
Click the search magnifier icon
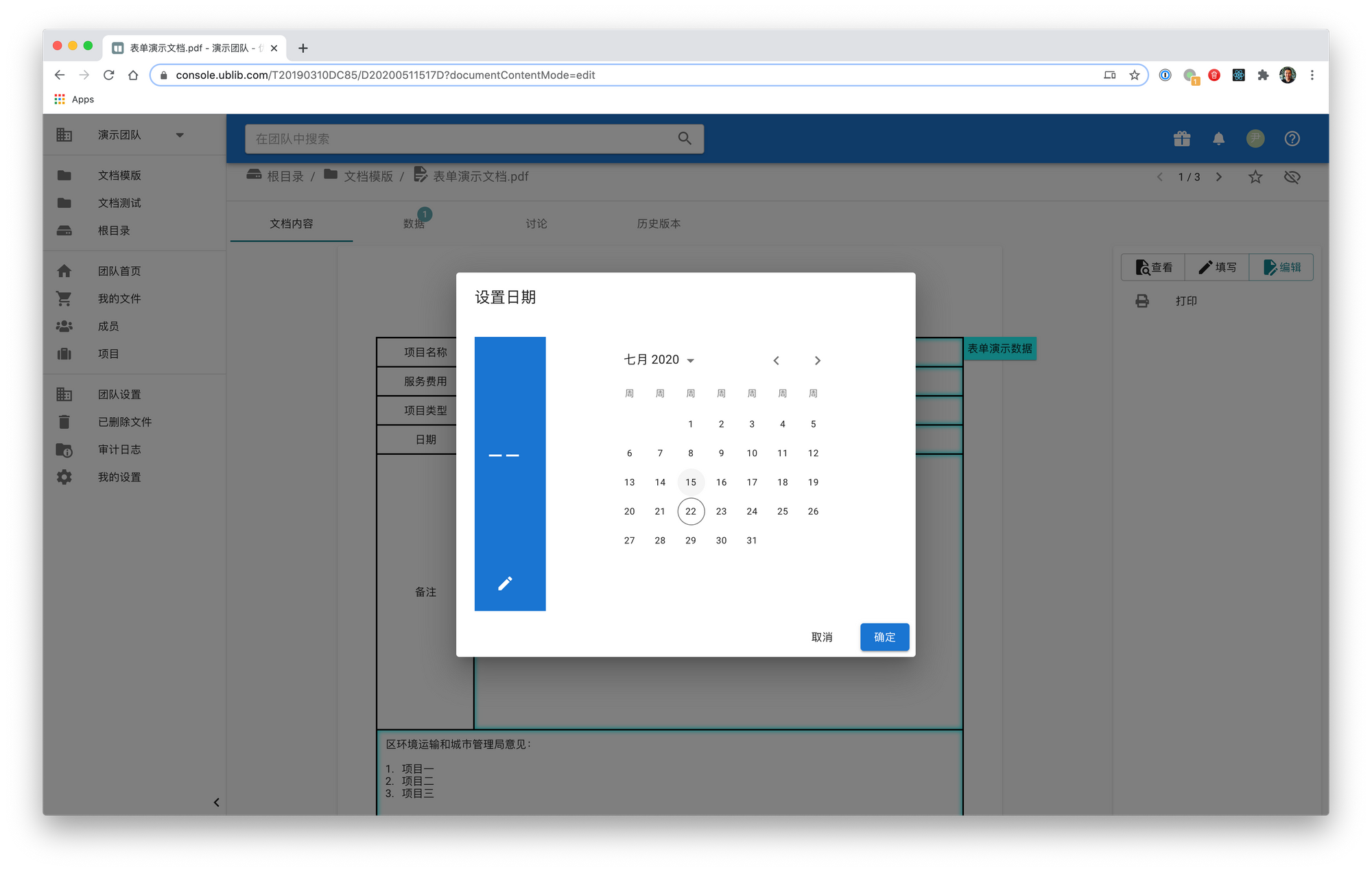click(x=684, y=139)
